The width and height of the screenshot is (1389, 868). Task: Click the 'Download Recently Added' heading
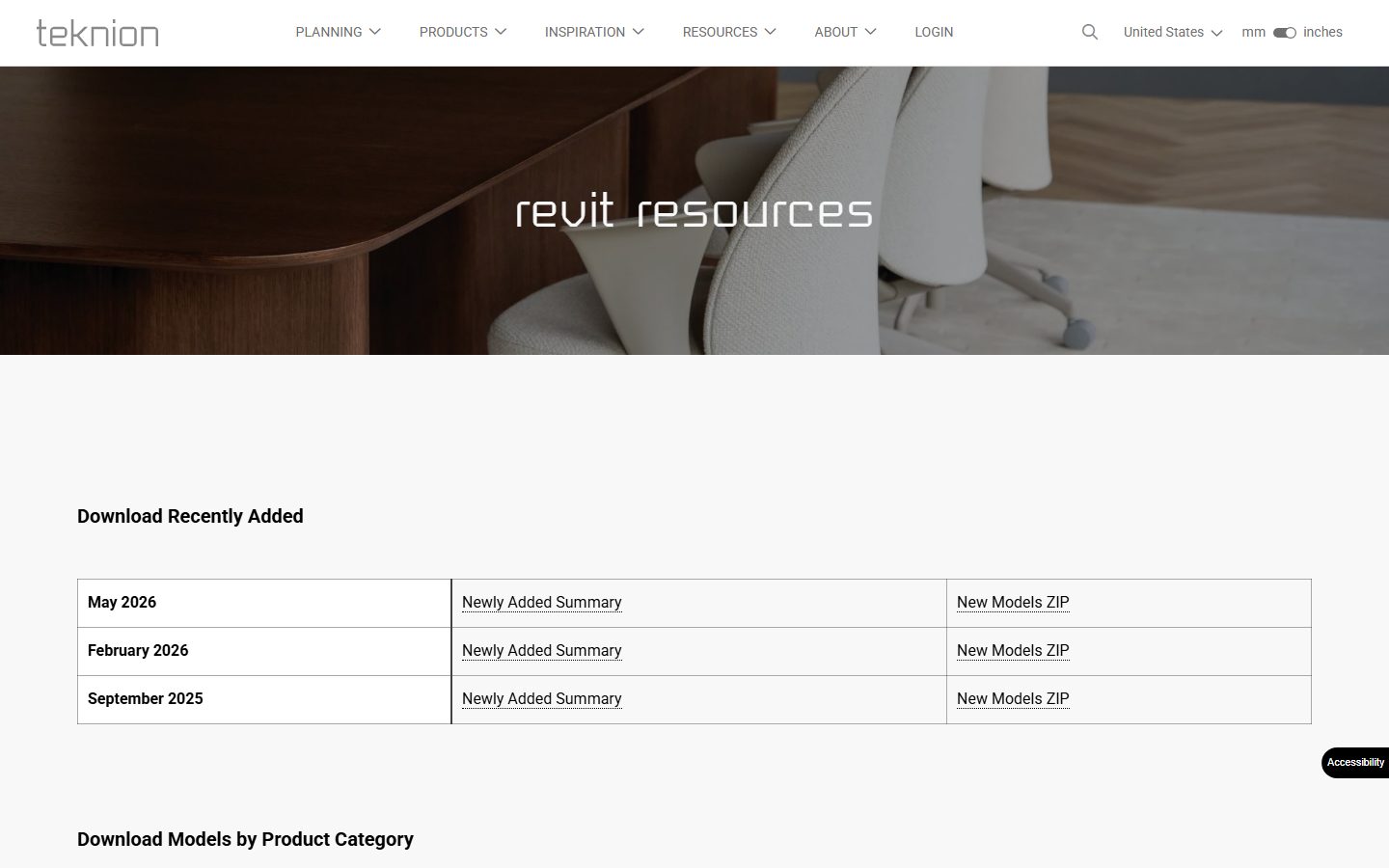pos(190,516)
